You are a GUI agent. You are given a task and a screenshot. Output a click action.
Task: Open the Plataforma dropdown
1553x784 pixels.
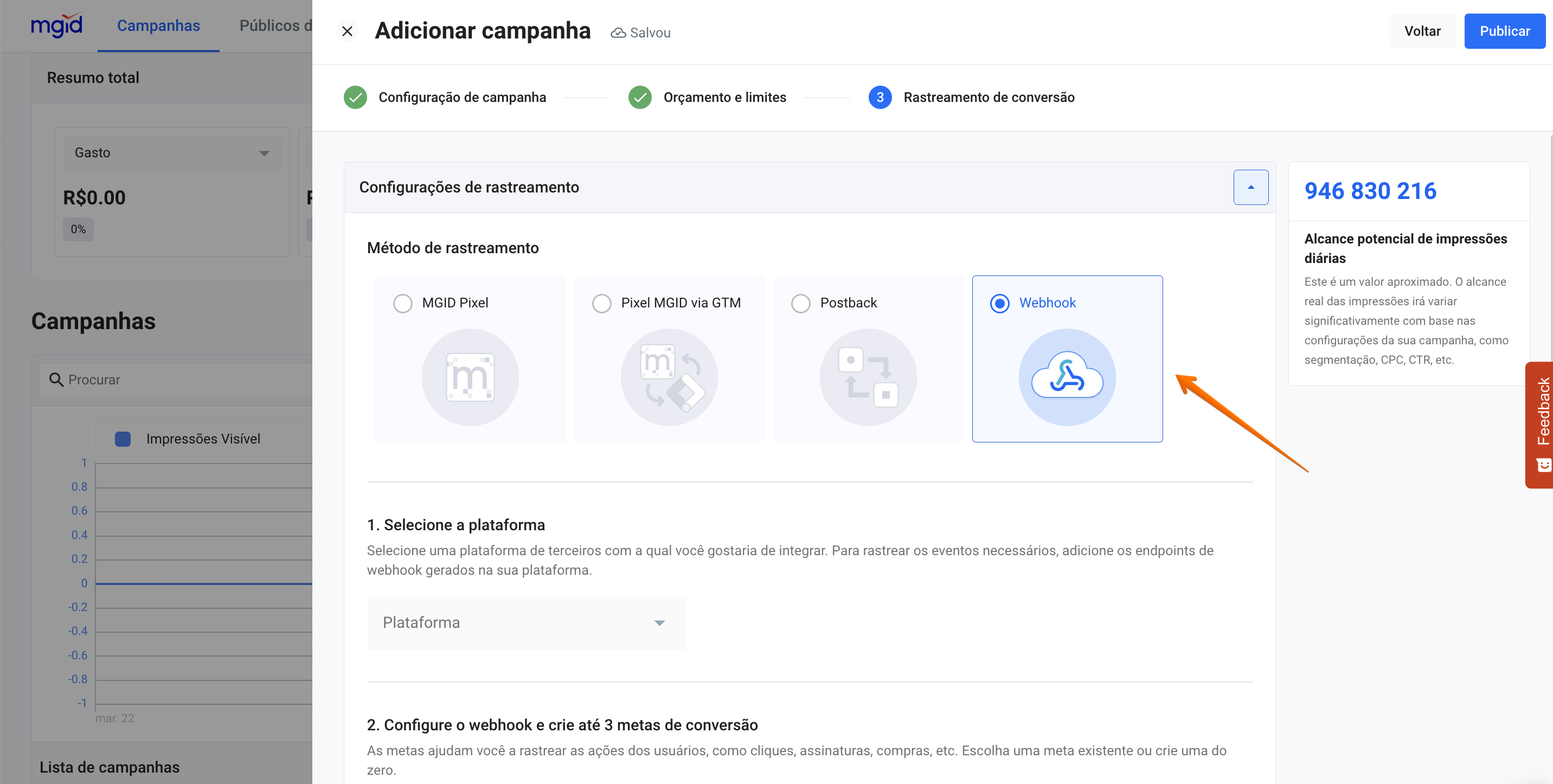click(527, 622)
